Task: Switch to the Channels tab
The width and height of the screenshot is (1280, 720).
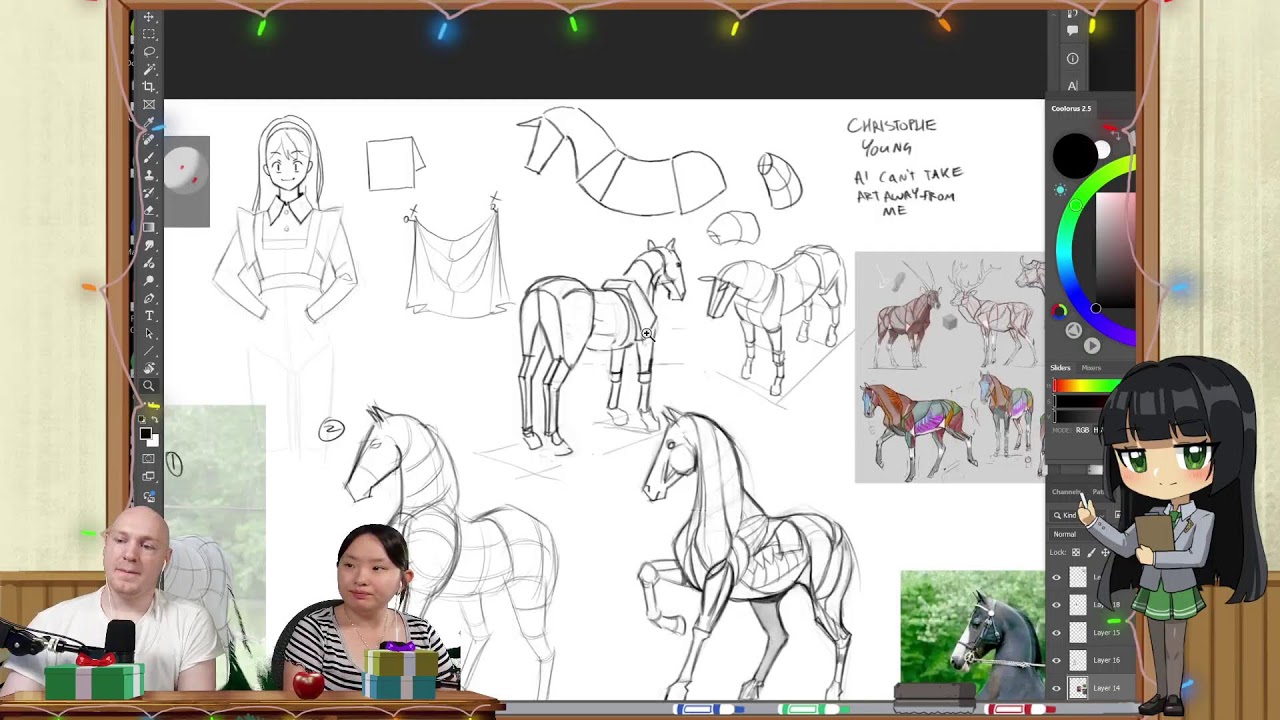Action: tap(1066, 492)
